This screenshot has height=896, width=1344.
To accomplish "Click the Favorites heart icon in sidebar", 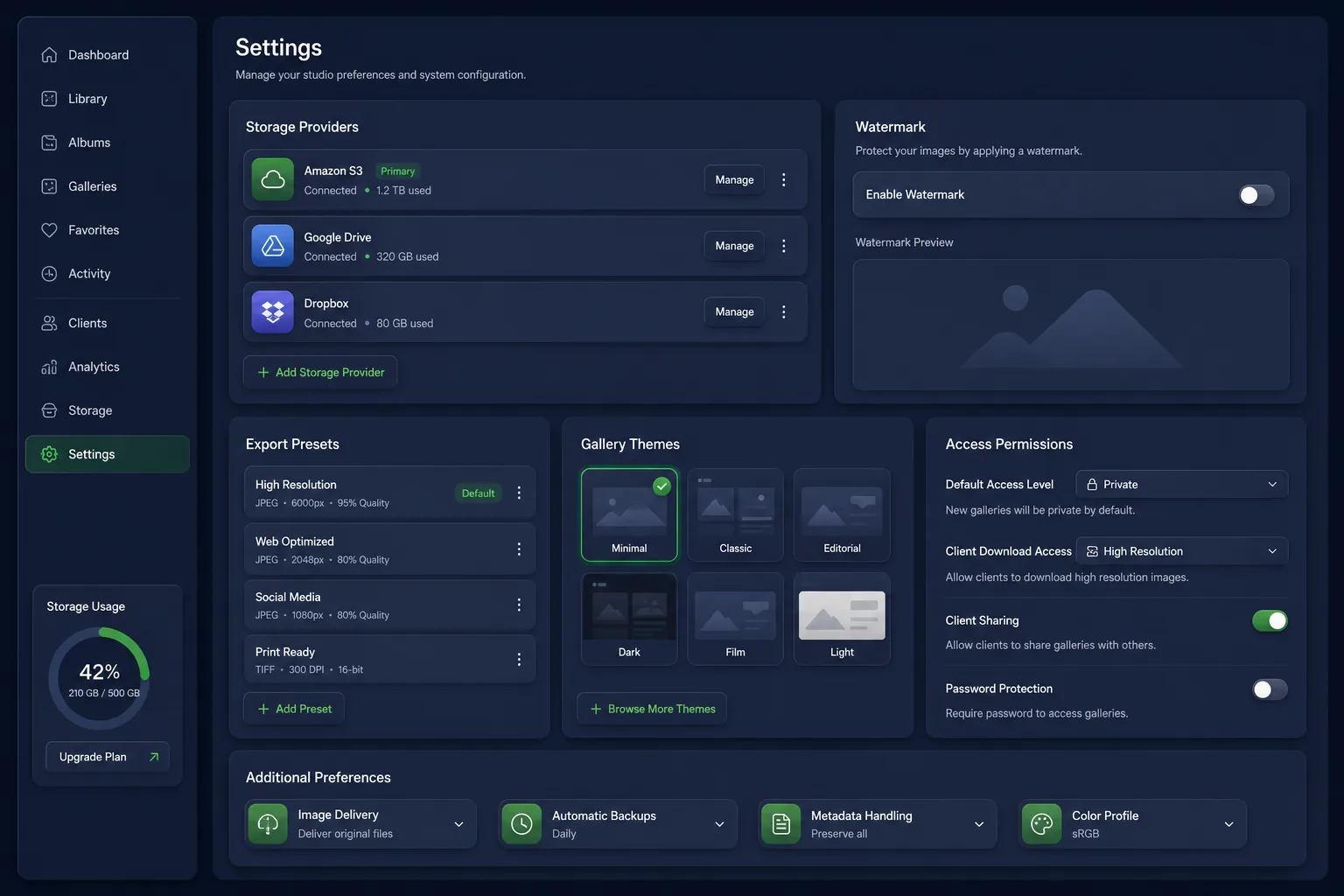I will pos(49,230).
